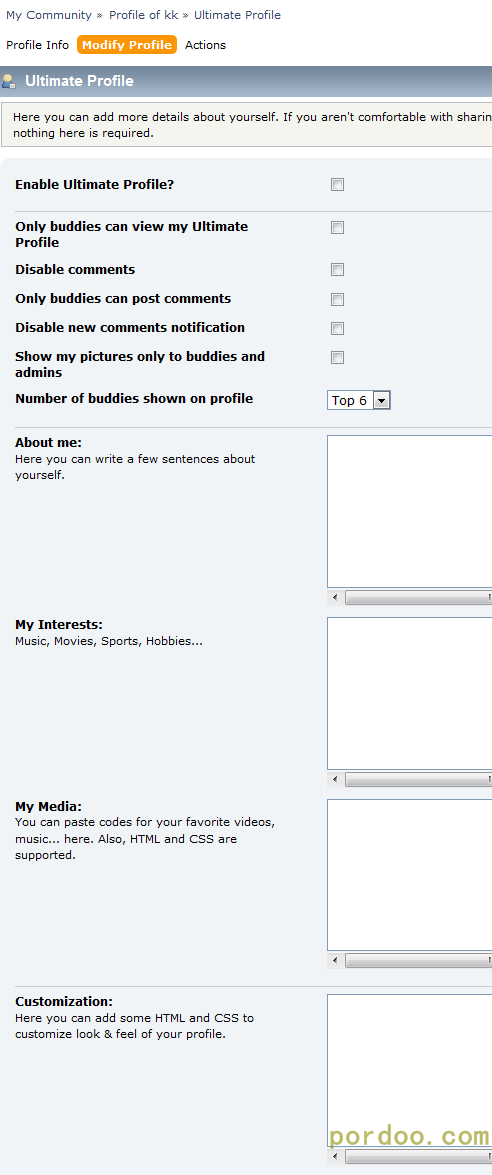The height and width of the screenshot is (1175, 492).
Task: Toggle Show my pictures only to buddies
Action: (x=338, y=357)
